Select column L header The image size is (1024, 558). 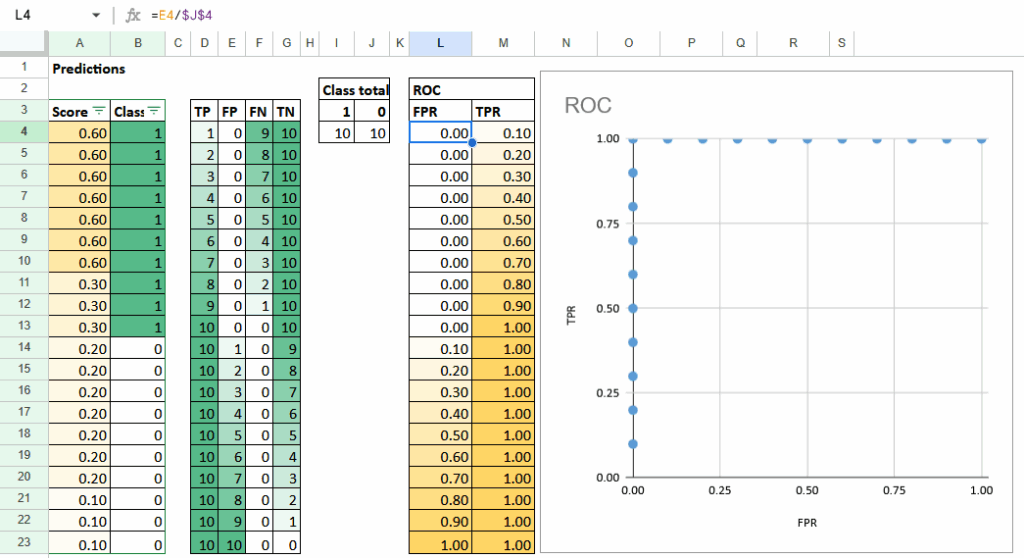[x=440, y=43]
